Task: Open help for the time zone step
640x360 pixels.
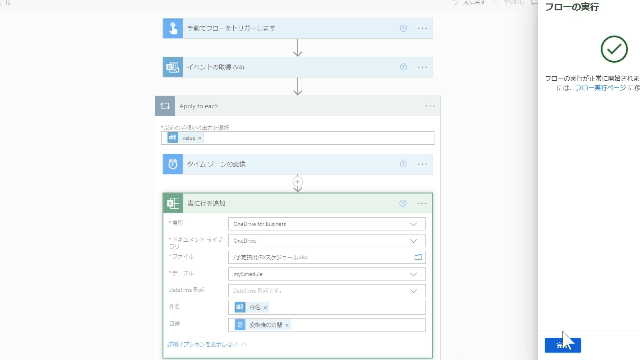Action: tap(403, 164)
